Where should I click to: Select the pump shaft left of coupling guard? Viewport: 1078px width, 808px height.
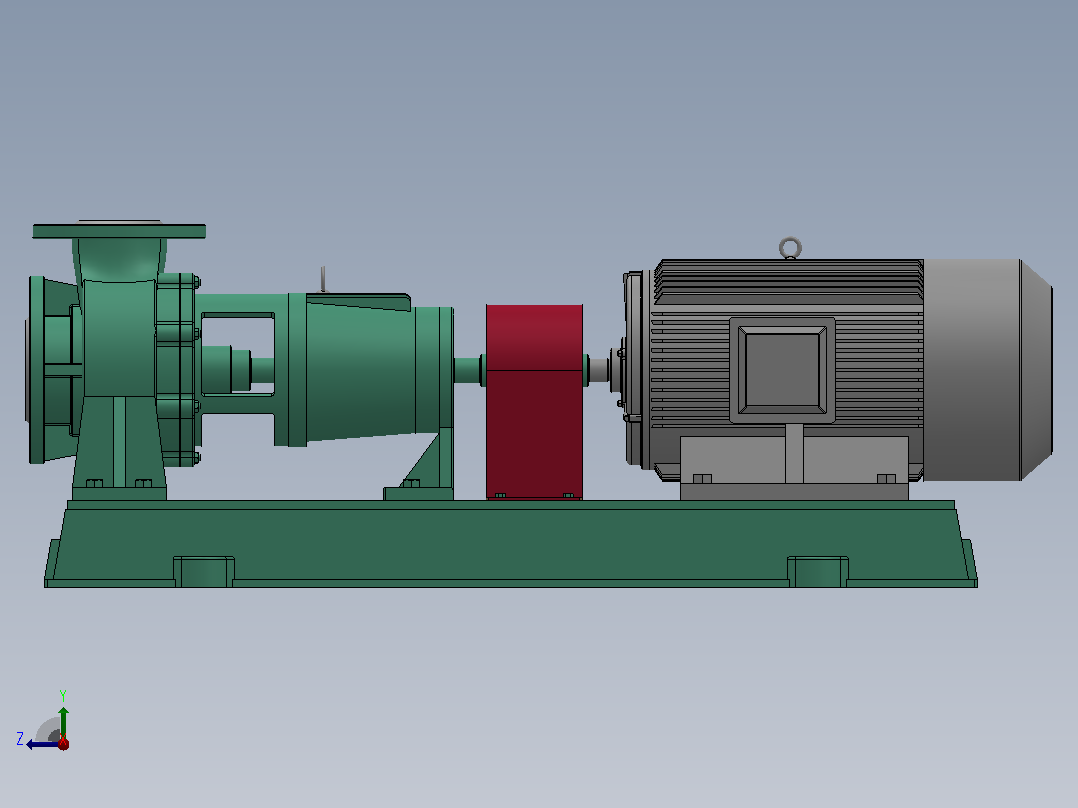click(468, 370)
